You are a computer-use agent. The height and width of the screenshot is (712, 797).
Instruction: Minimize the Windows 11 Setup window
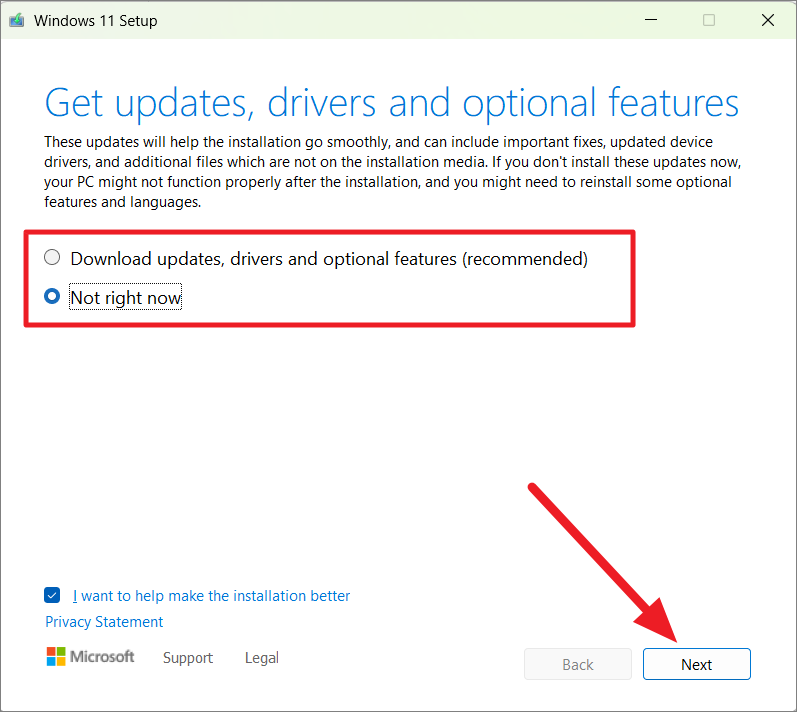[651, 20]
